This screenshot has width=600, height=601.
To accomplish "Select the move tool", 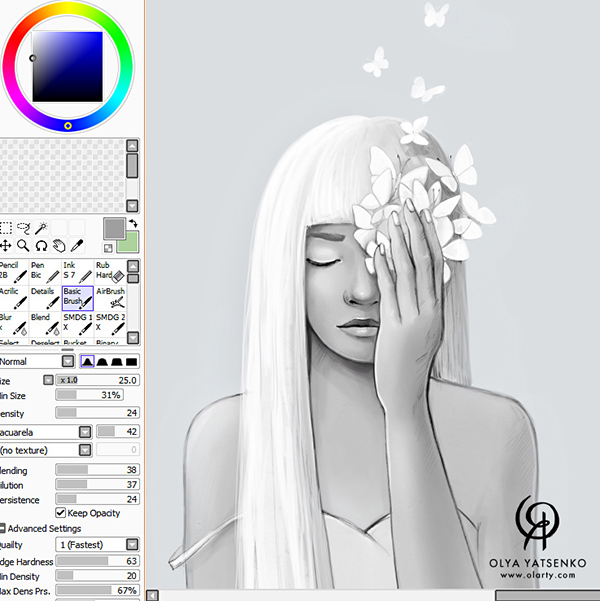I will pos(5,246).
